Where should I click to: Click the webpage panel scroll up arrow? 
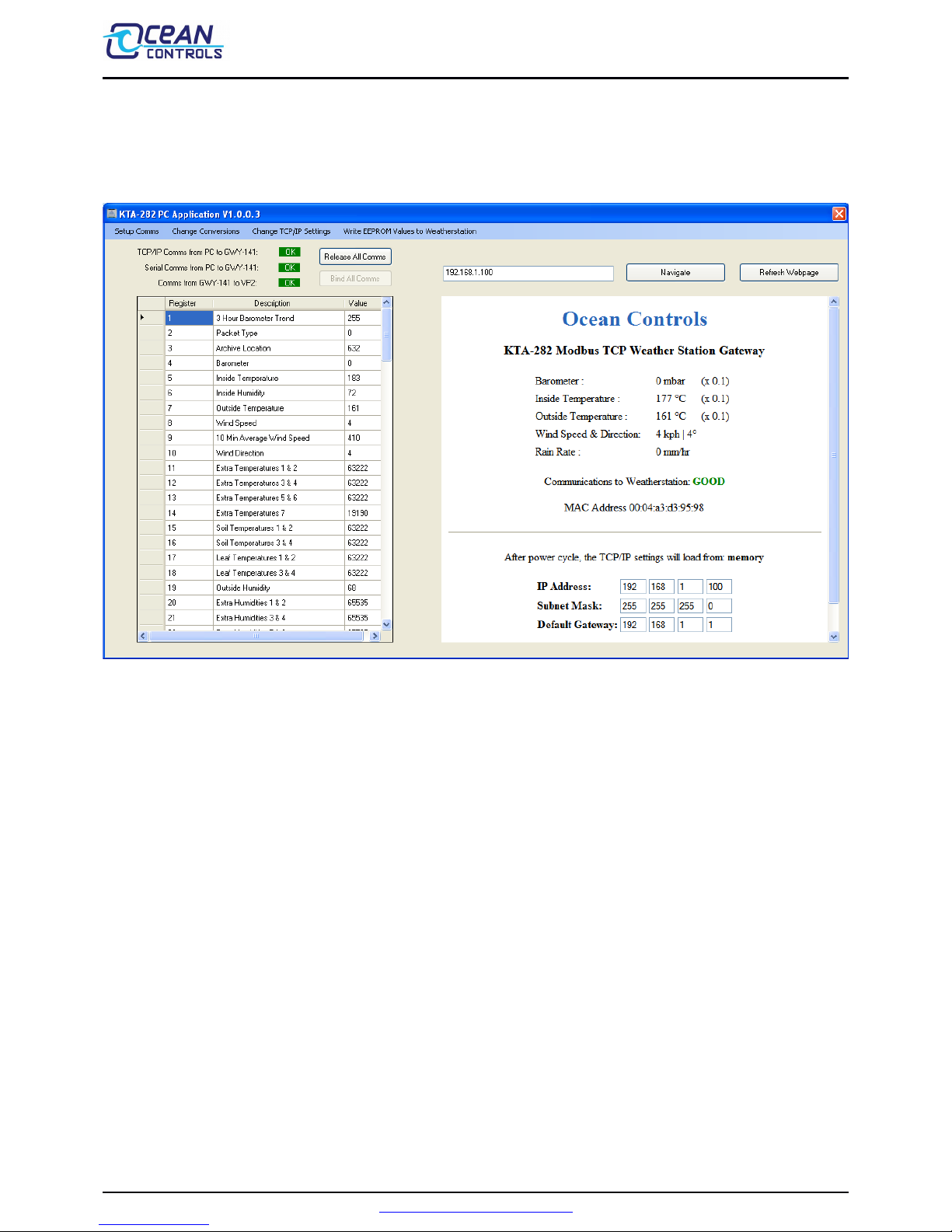pos(834,302)
